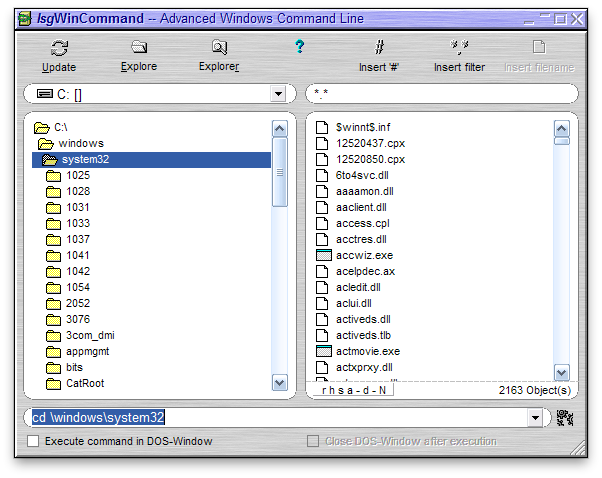Click the Insert filter label
Screen dimensions: 602x478
click(459, 67)
